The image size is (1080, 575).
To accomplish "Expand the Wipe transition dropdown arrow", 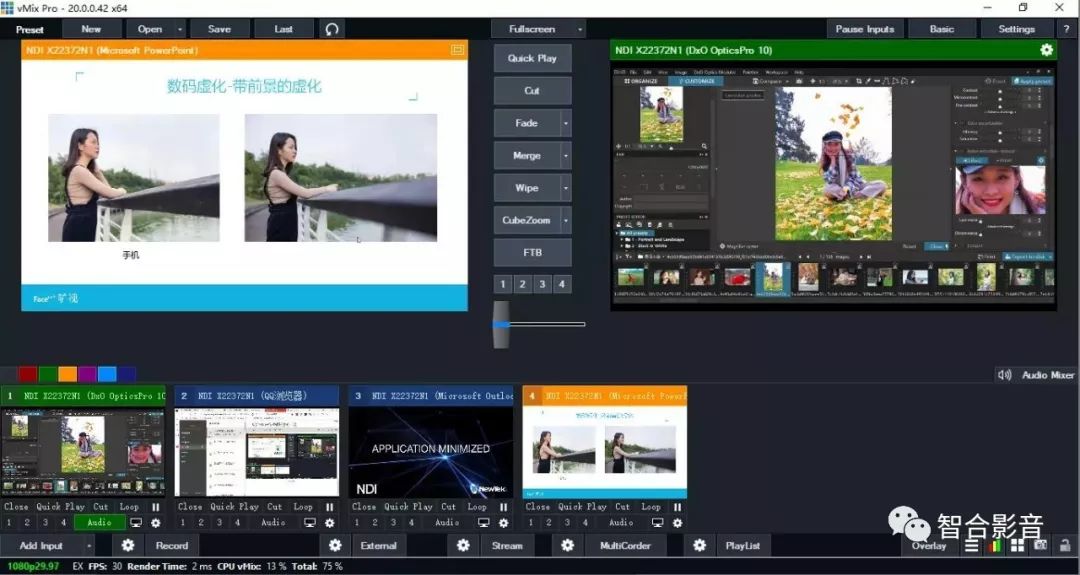I will coord(565,188).
